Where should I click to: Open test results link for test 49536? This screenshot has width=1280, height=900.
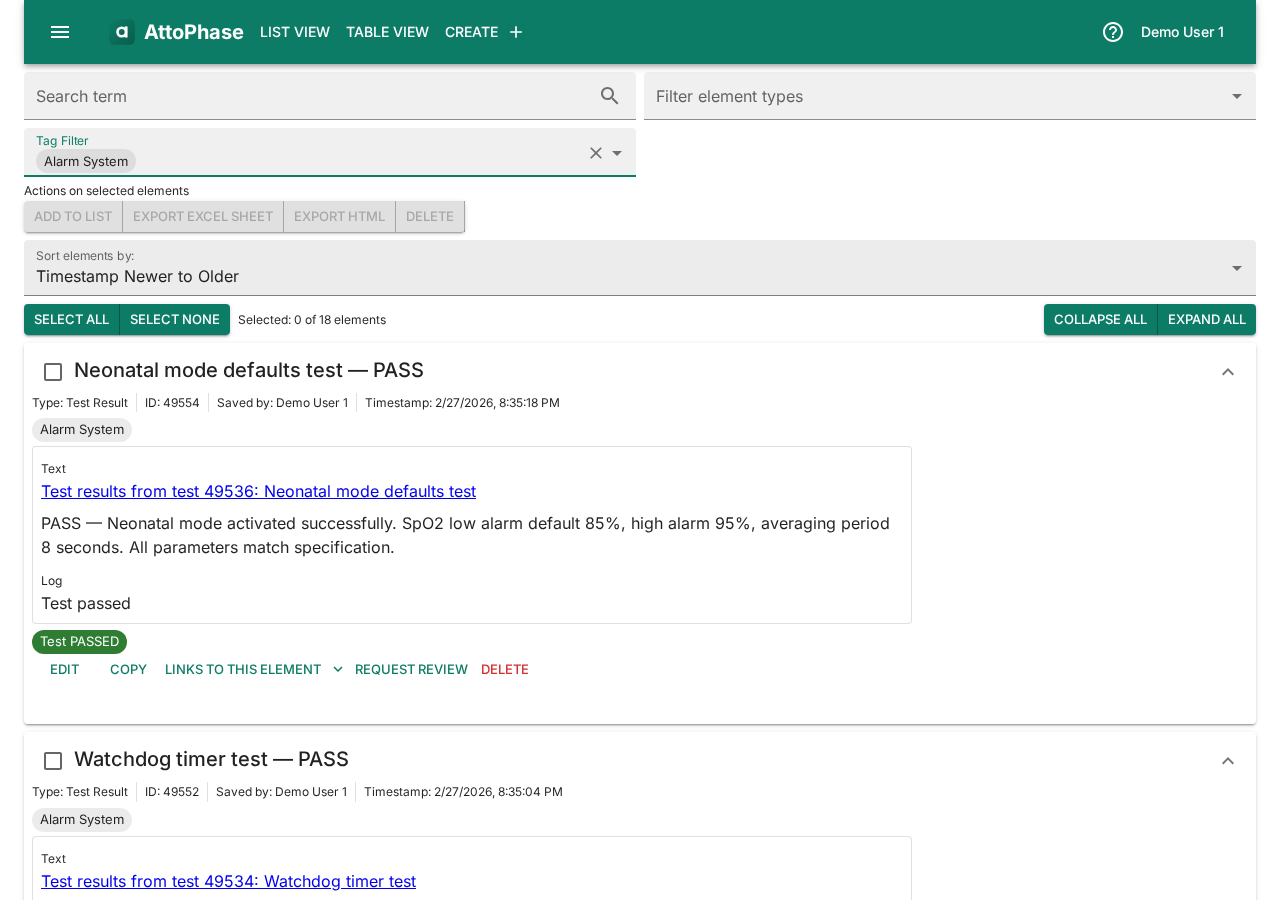tap(258, 491)
